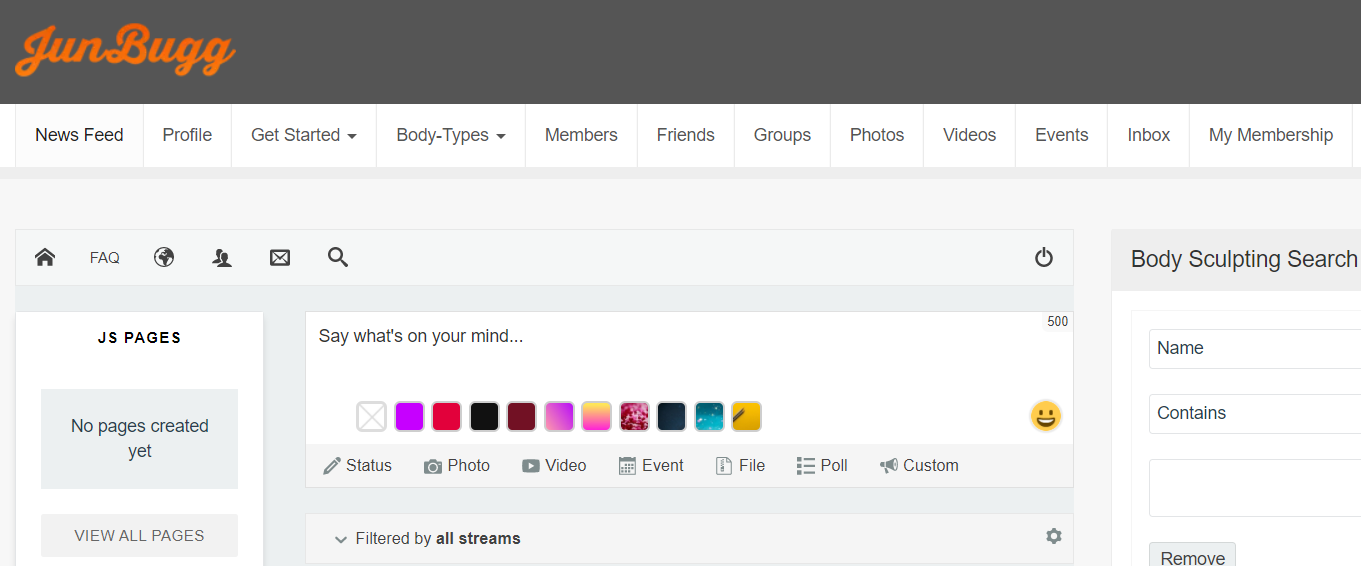Image resolution: width=1361 pixels, height=566 pixels.
Task: Expand the Filtered by all streams chevron
Action: pos(342,539)
